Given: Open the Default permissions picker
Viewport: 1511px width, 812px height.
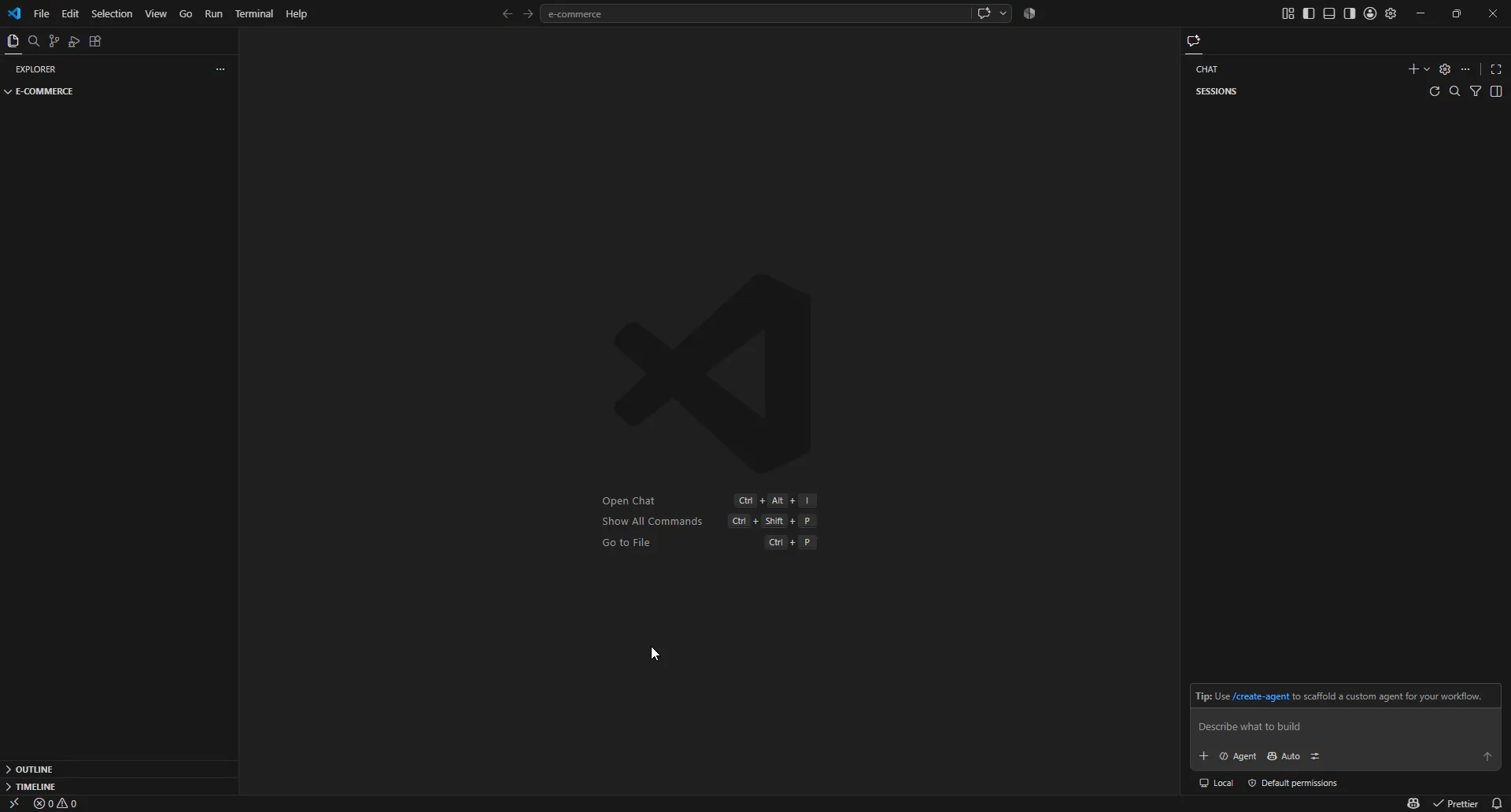Looking at the screenshot, I should (x=1292, y=783).
